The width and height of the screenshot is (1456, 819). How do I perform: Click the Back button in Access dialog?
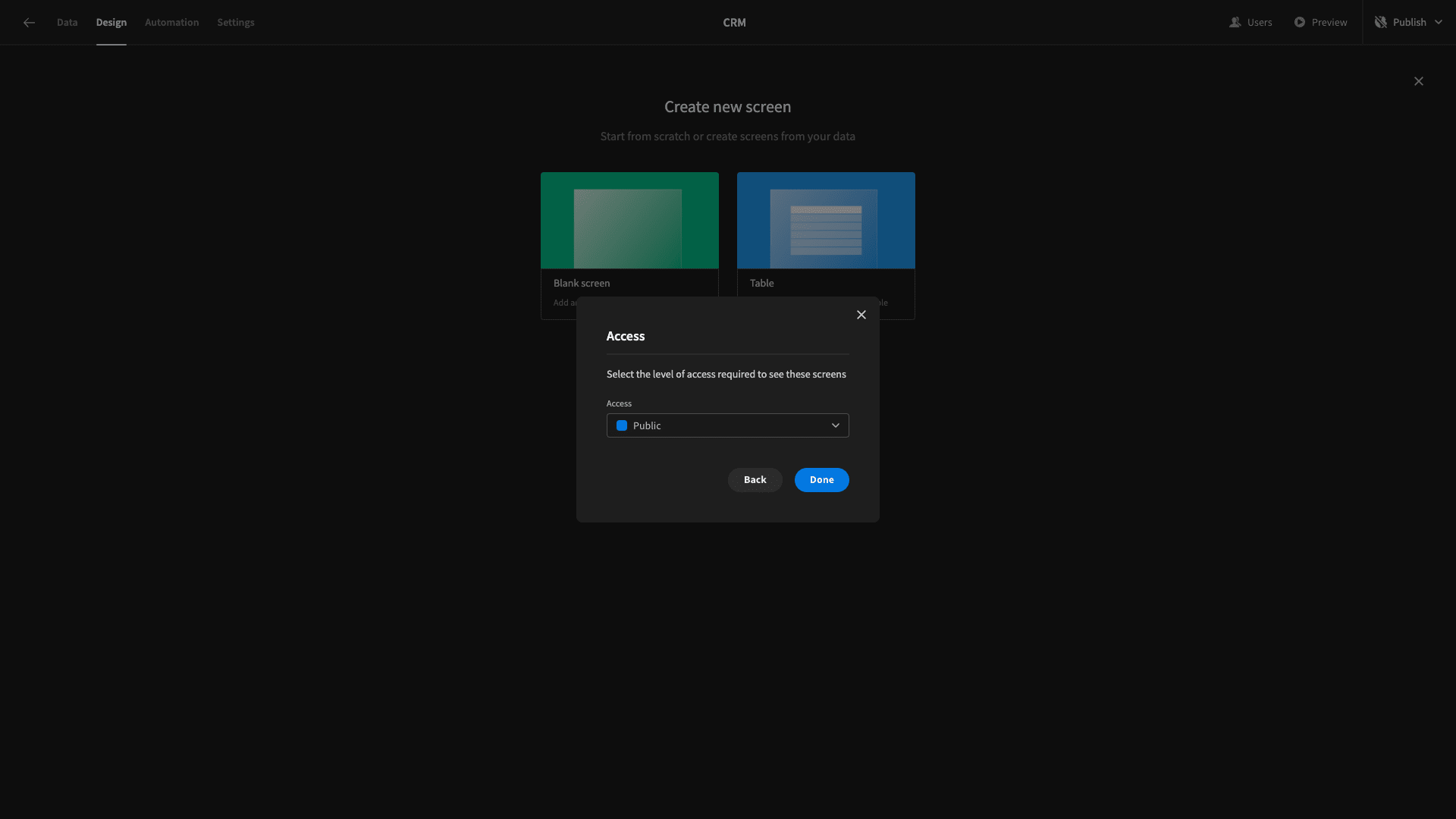(x=755, y=480)
